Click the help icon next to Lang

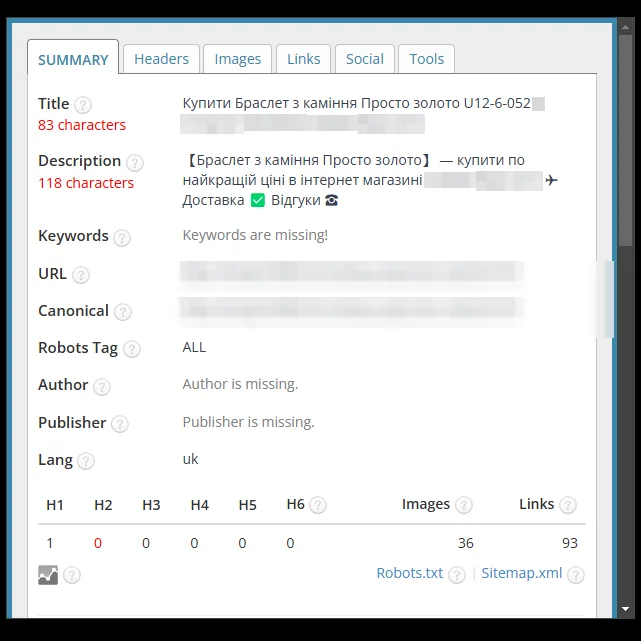tap(86, 461)
